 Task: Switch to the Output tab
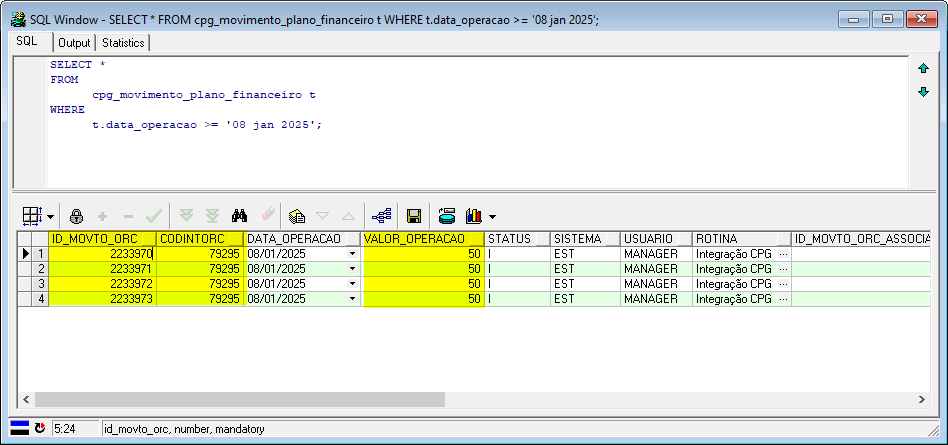tap(74, 43)
